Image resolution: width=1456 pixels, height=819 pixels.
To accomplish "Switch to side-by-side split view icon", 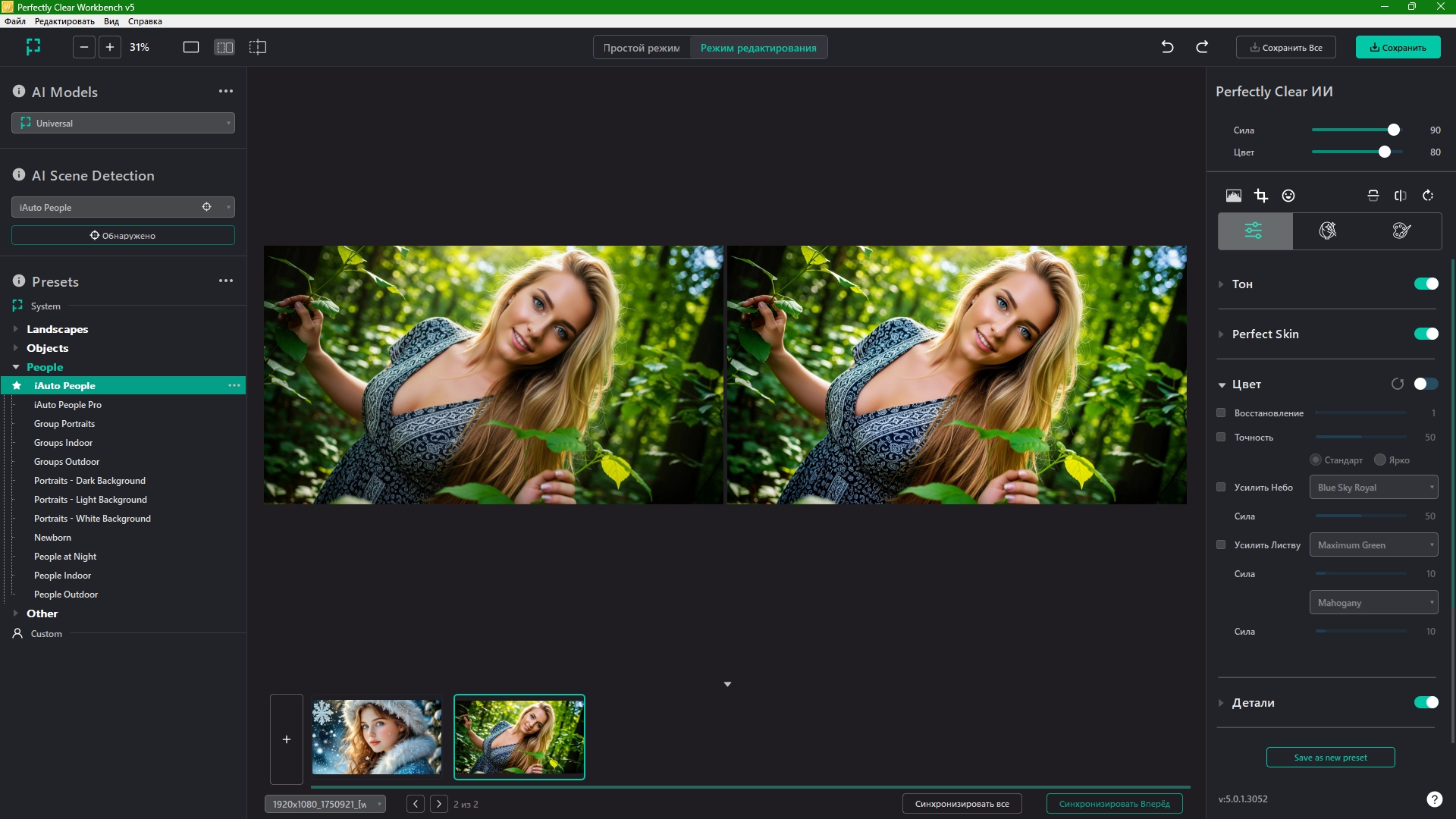I will click(224, 47).
